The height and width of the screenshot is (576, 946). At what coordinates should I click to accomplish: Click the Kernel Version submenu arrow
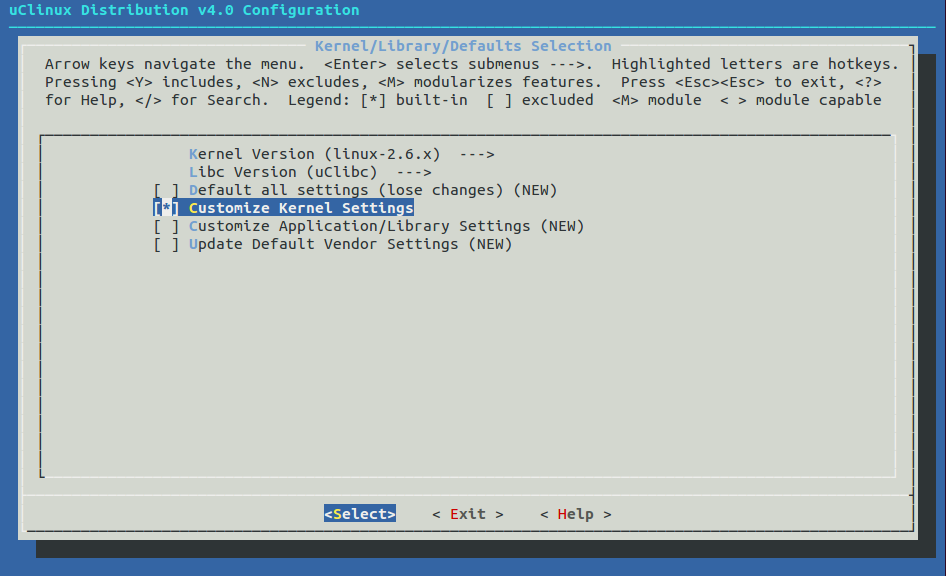pyautogui.click(x=477, y=154)
